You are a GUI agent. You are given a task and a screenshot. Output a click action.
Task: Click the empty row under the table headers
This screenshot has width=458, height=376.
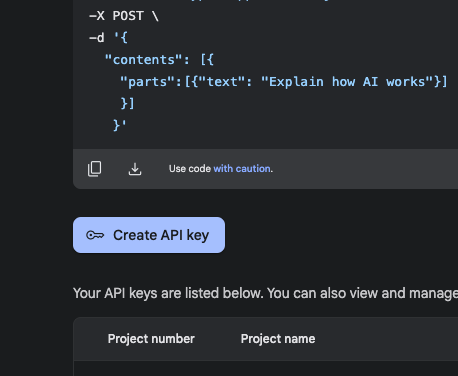(x=266, y=369)
